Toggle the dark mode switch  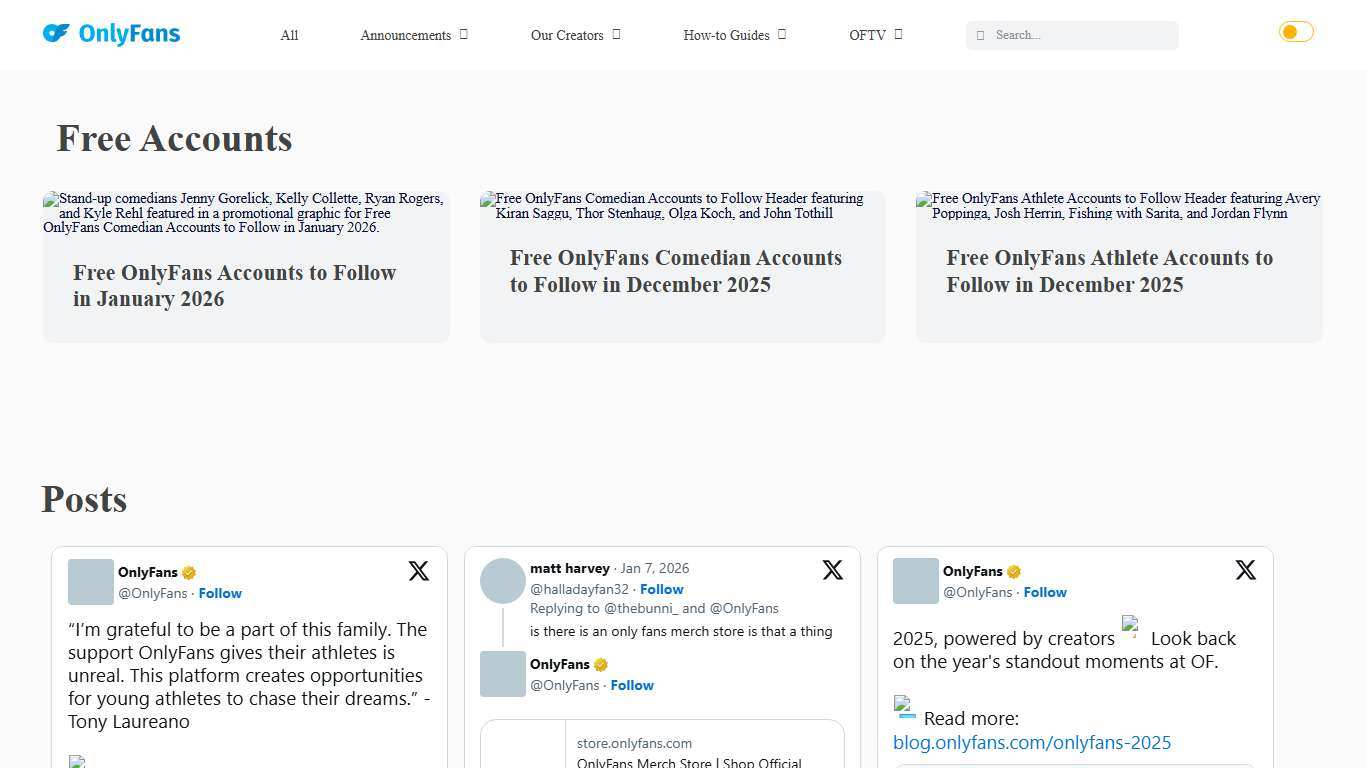(x=1296, y=32)
